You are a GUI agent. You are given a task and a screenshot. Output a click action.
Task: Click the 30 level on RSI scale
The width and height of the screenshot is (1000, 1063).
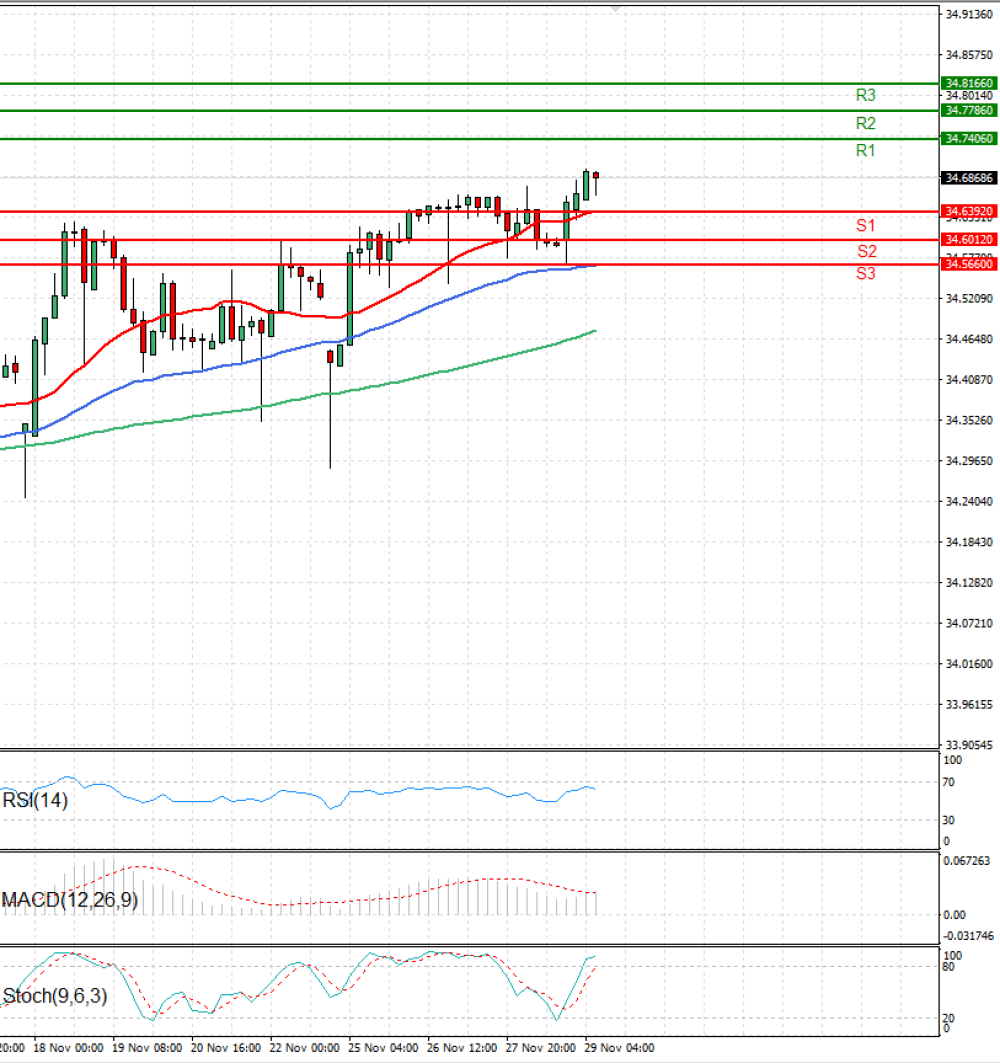pyautogui.click(x=948, y=820)
